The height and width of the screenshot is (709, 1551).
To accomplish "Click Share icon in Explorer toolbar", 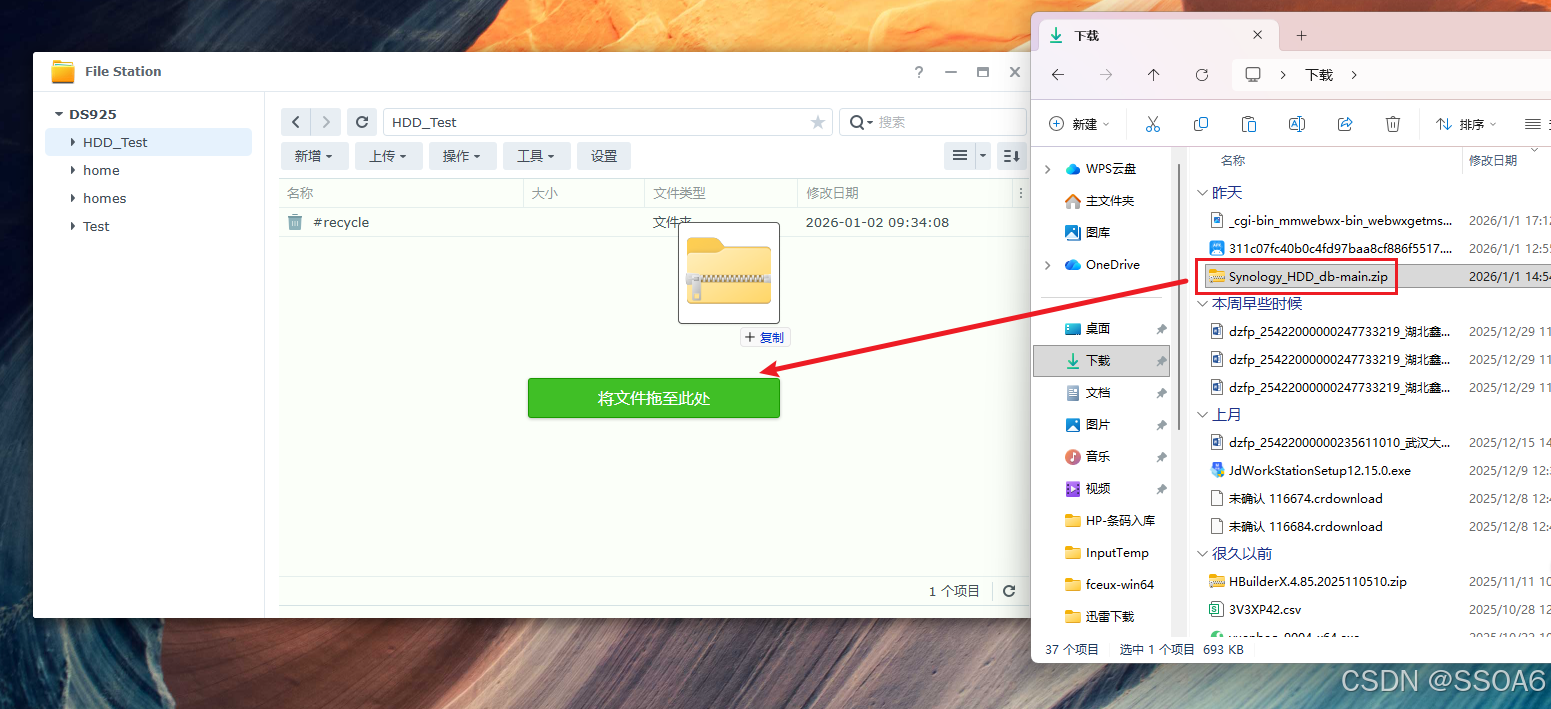I will (x=1345, y=124).
